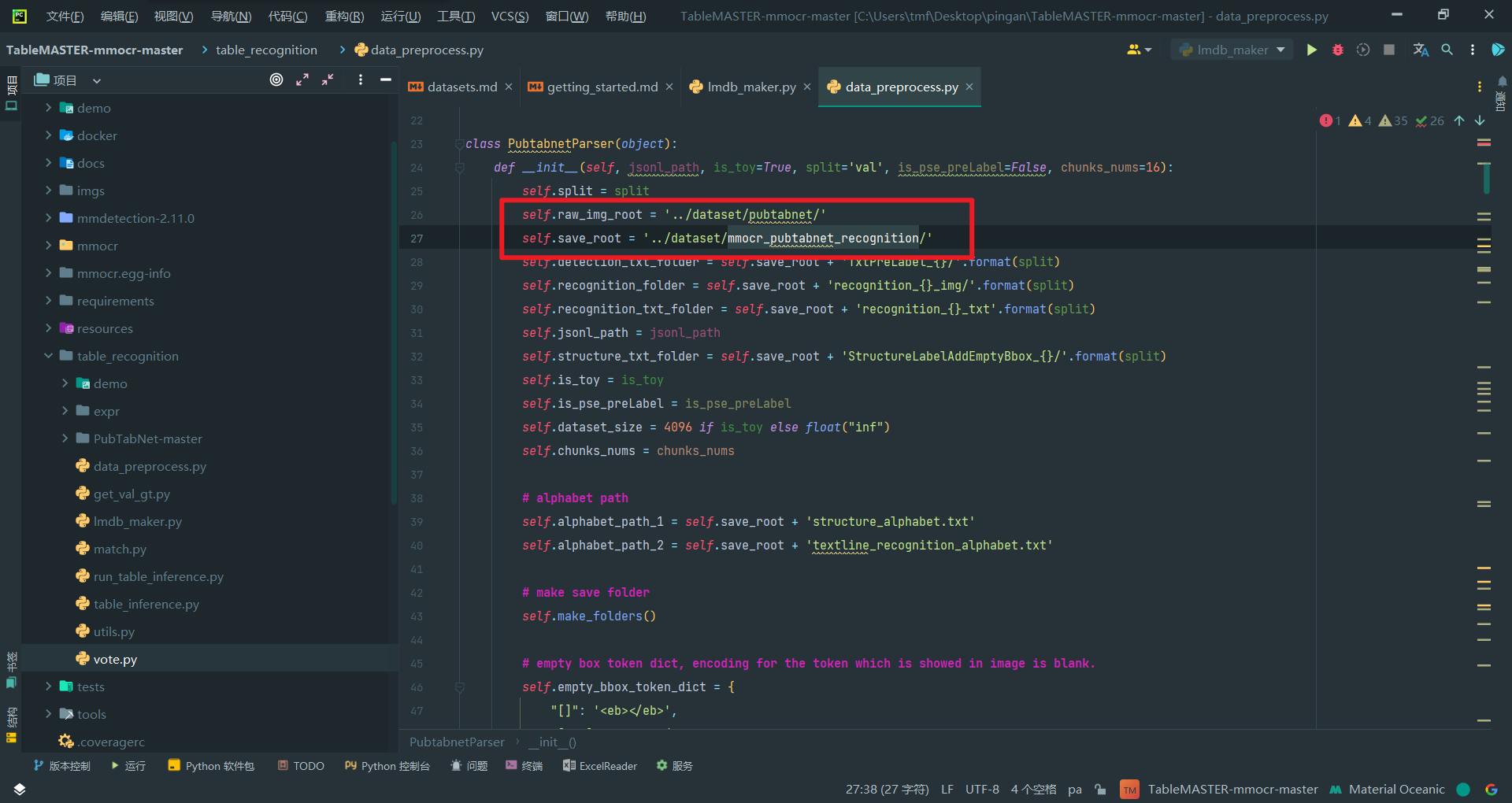Stop the running process
This screenshot has width=1512, height=803.
[x=1389, y=50]
